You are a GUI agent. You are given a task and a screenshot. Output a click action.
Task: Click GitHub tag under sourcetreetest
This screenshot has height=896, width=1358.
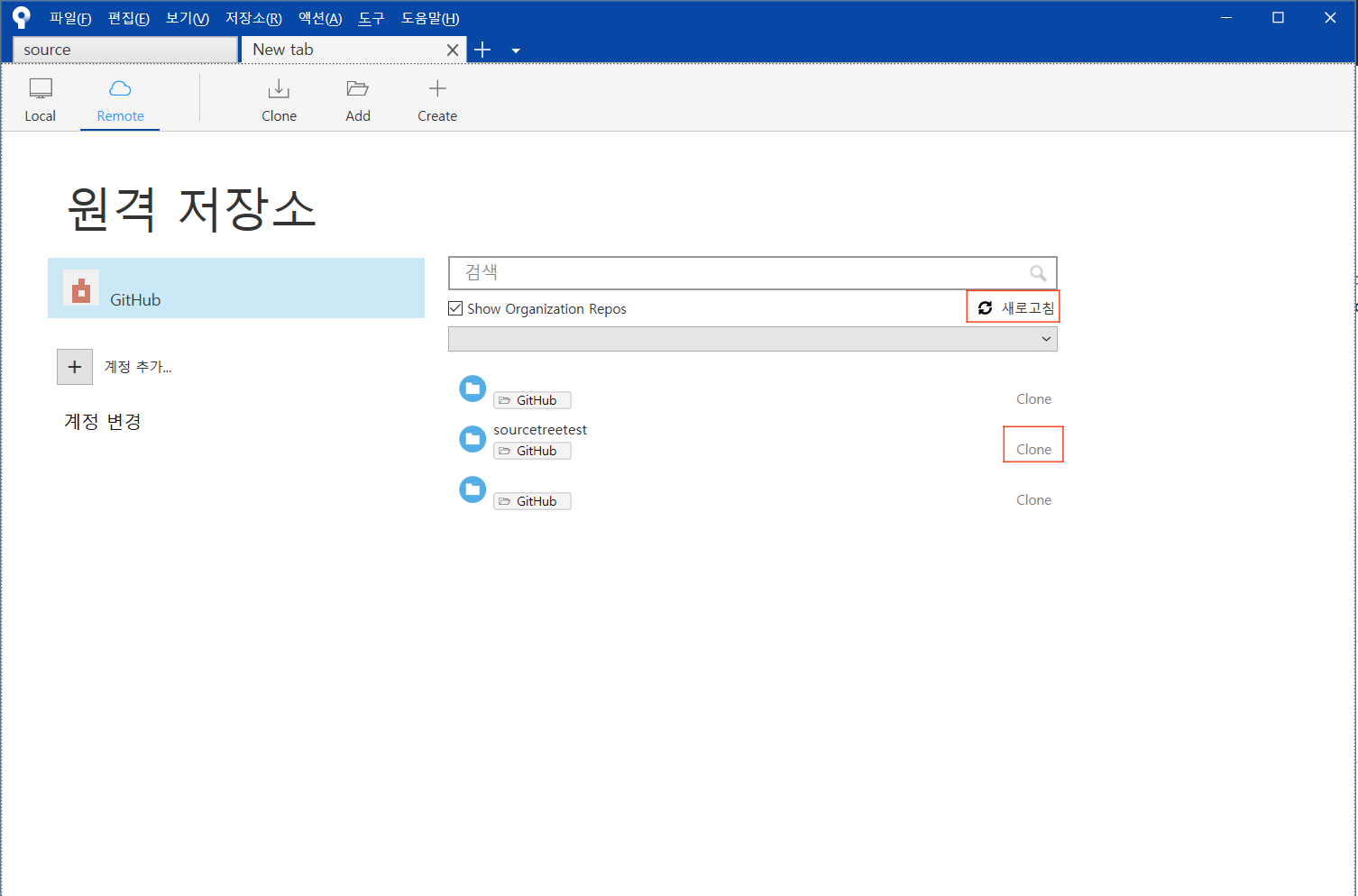click(532, 451)
